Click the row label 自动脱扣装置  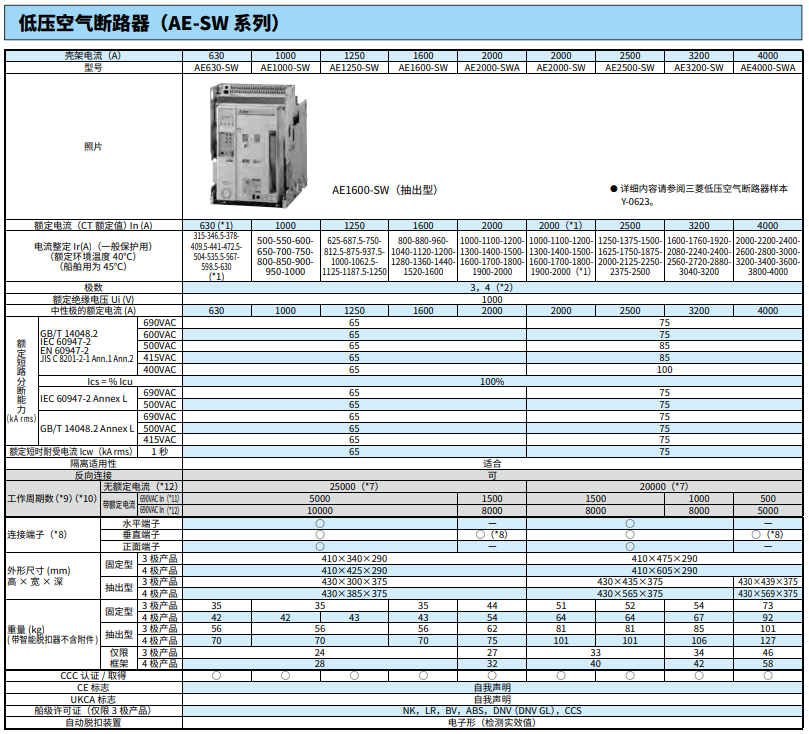point(93,723)
